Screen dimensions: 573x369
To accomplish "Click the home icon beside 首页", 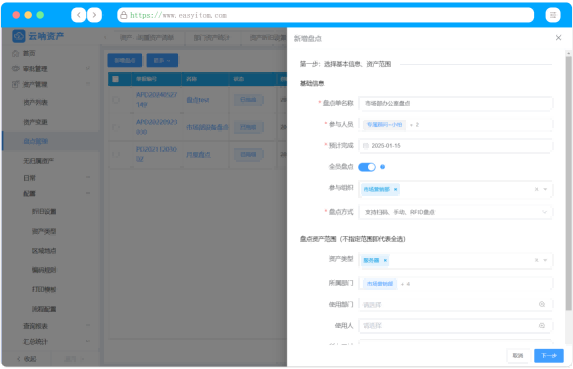I will [x=15, y=54].
